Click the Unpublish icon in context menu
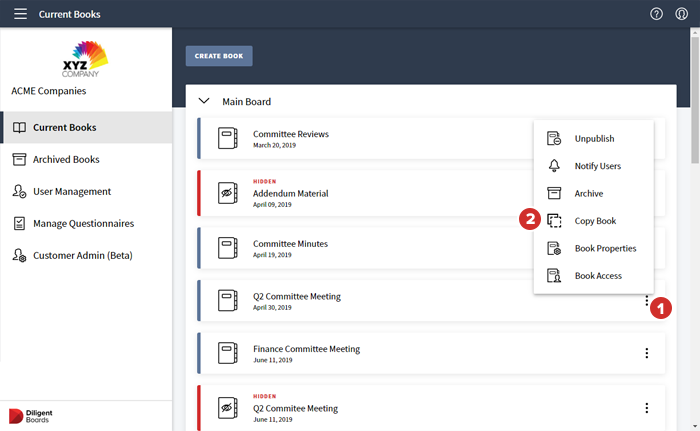The height and width of the screenshot is (431, 700). click(x=554, y=139)
